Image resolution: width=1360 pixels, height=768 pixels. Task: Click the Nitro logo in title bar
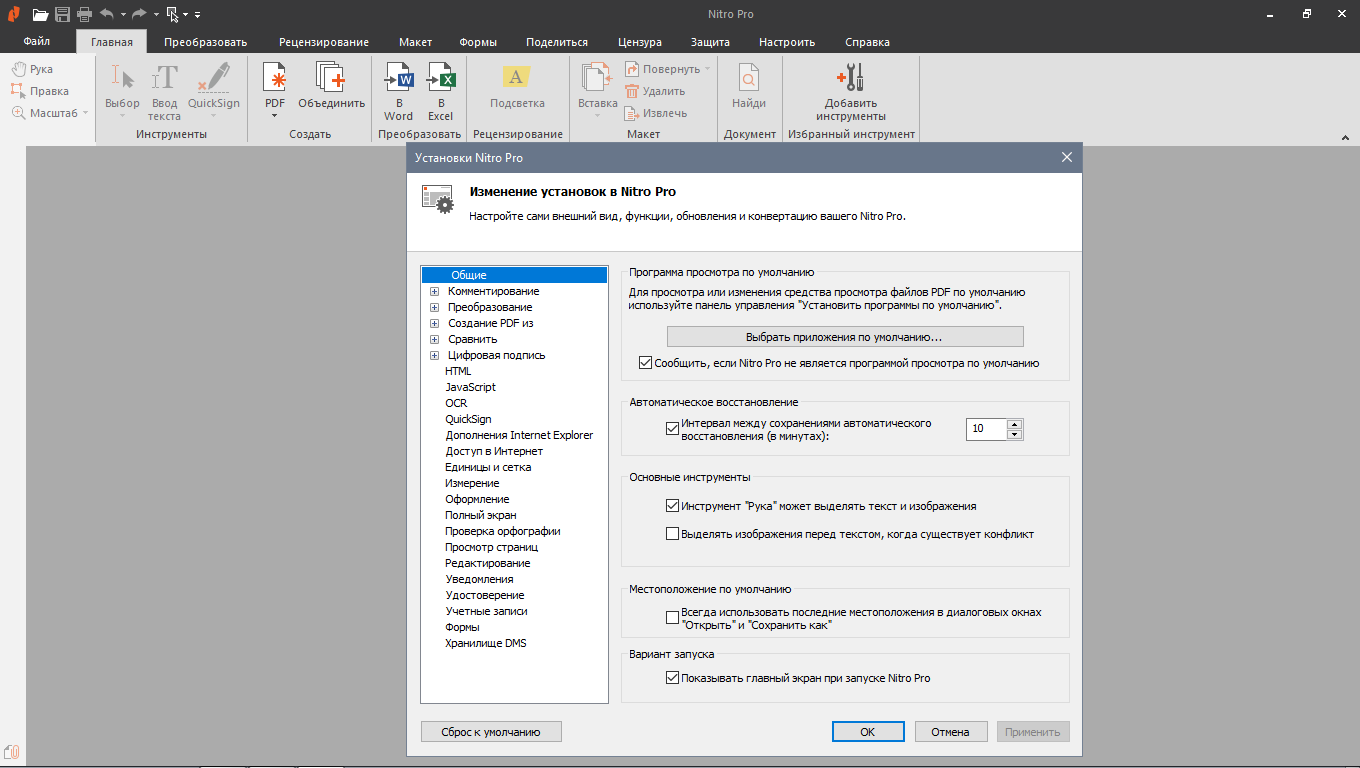point(13,14)
